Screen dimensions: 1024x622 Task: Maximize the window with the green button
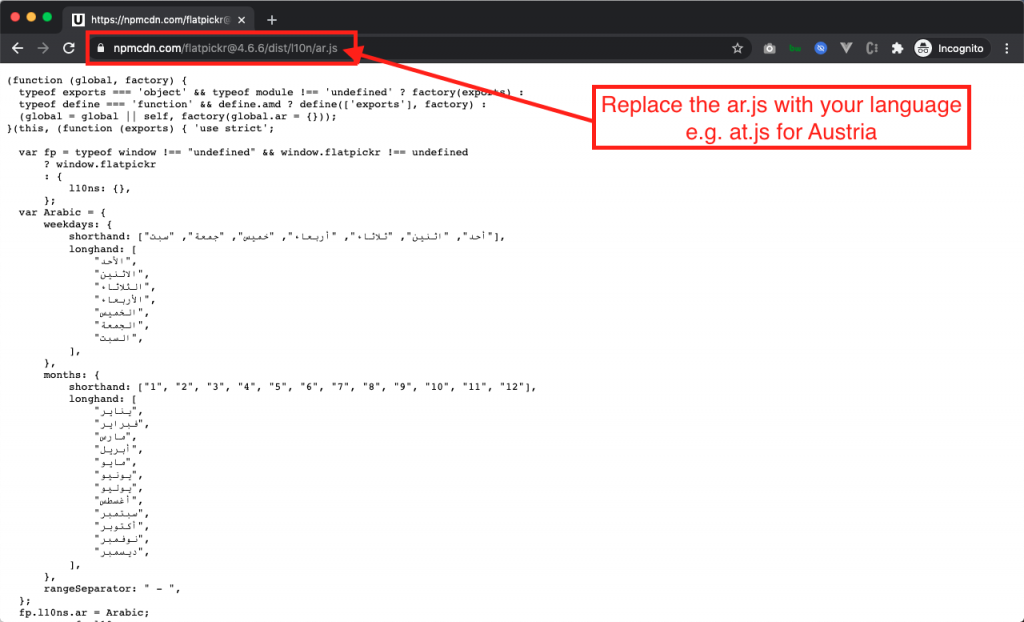(x=47, y=17)
